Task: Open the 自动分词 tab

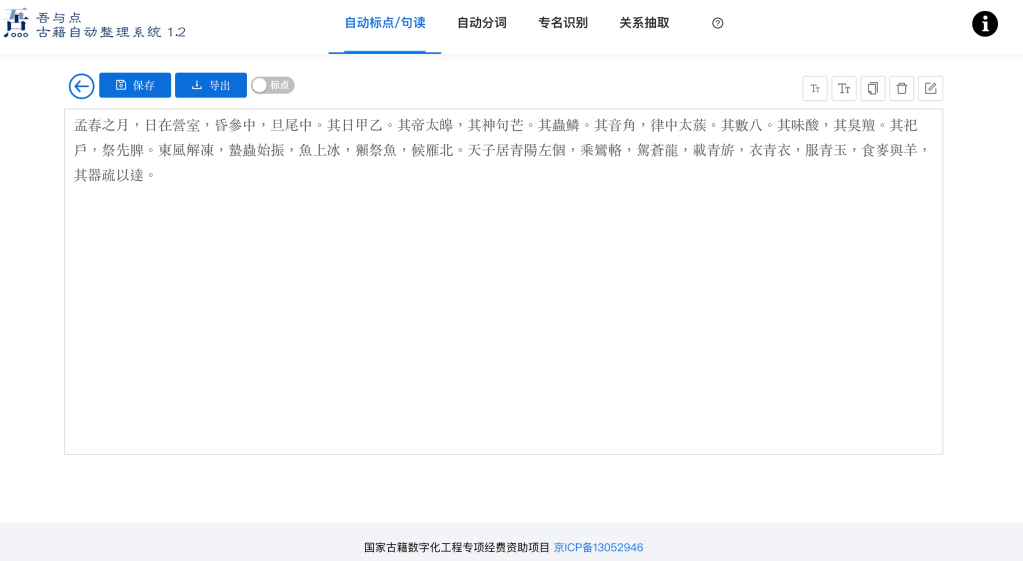Action: click(x=482, y=23)
